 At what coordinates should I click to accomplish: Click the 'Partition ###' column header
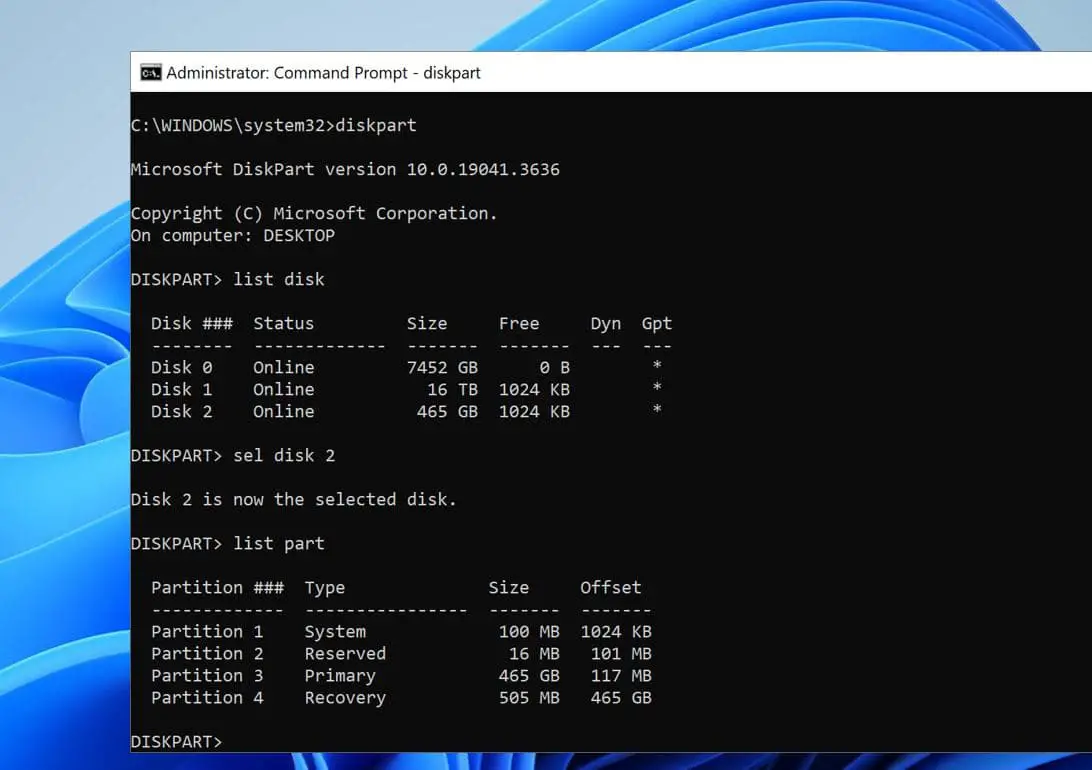217,587
